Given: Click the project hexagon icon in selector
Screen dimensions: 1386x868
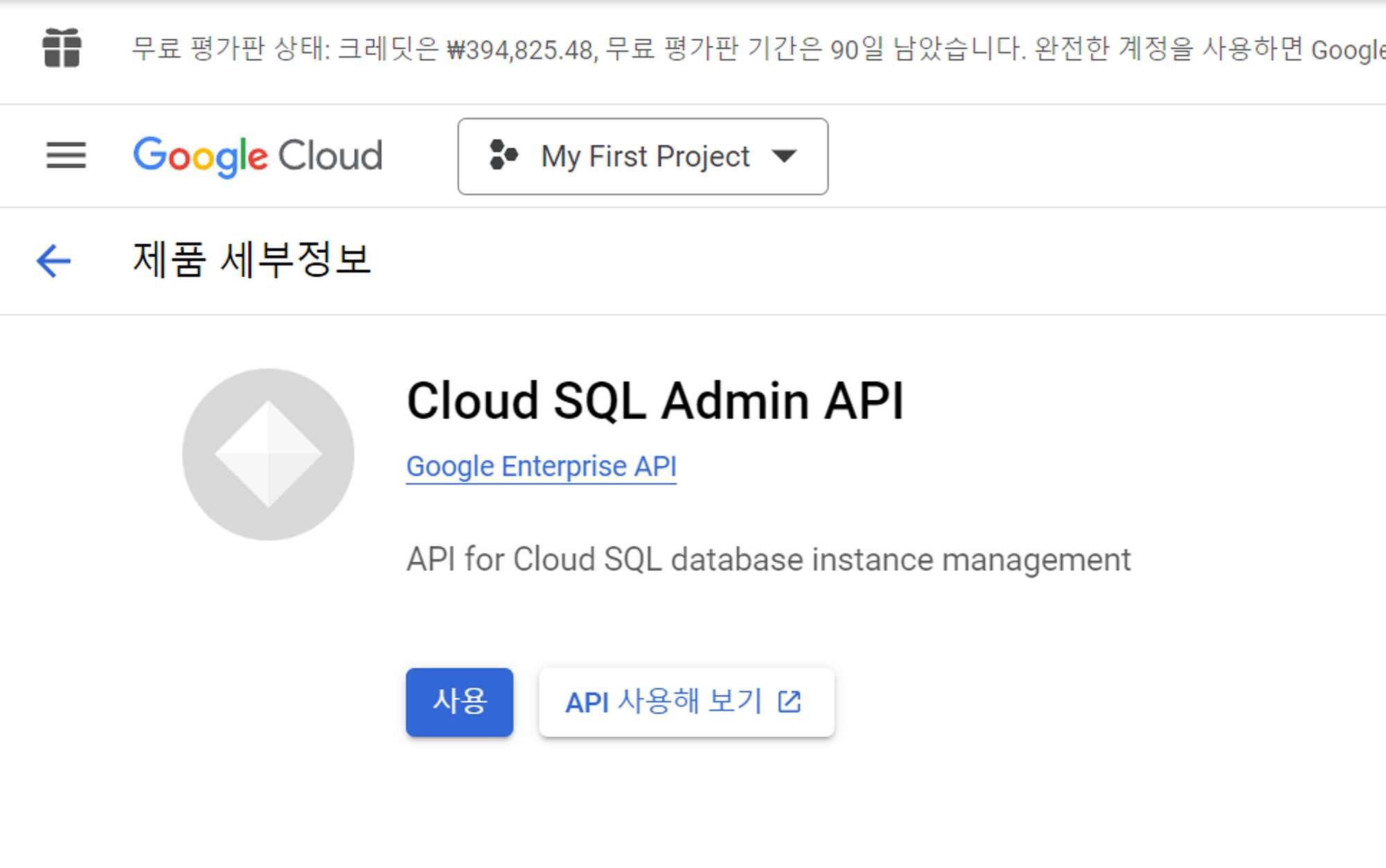Looking at the screenshot, I should coord(503,155).
